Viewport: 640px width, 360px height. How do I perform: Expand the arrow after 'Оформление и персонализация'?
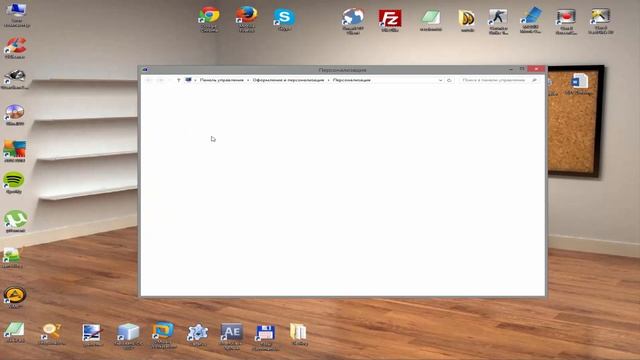(x=328, y=80)
